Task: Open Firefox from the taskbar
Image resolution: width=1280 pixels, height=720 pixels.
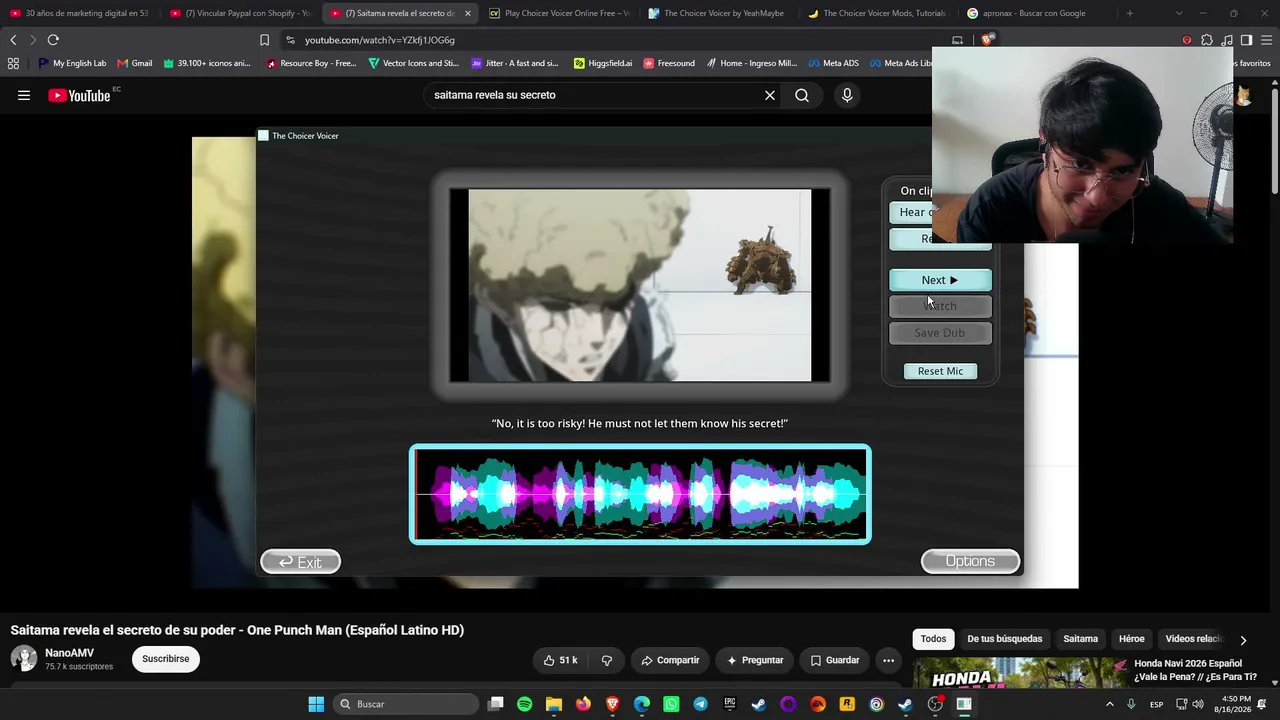Action: coord(583,704)
